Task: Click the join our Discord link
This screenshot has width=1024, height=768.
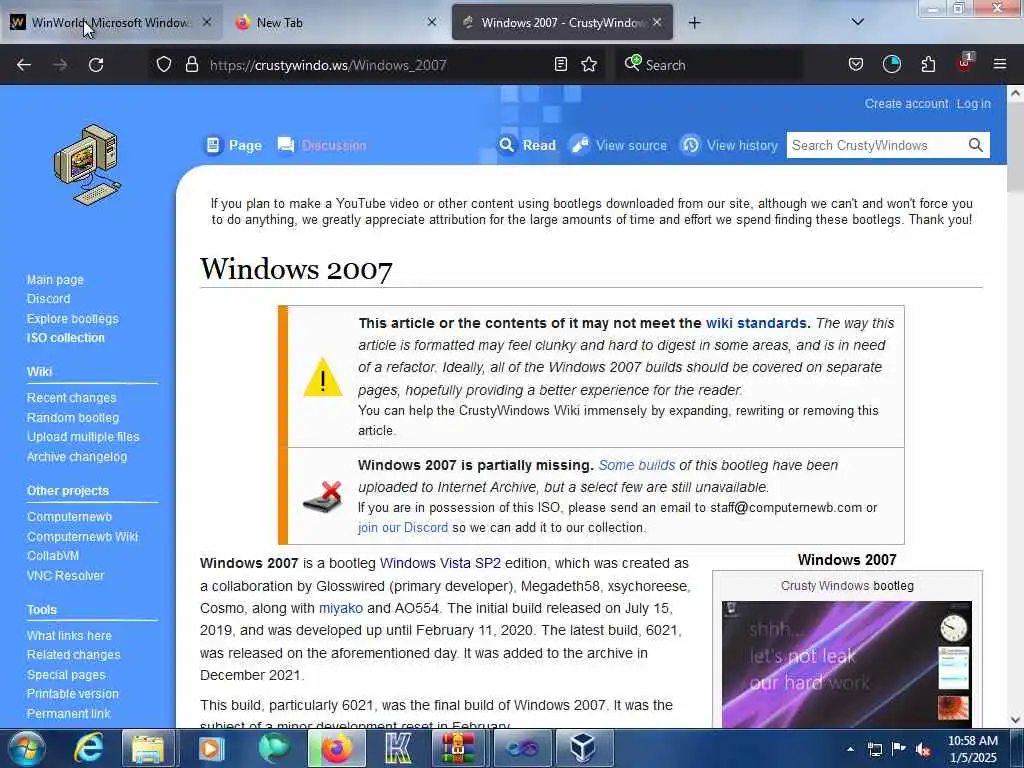Action: pos(403,528)
